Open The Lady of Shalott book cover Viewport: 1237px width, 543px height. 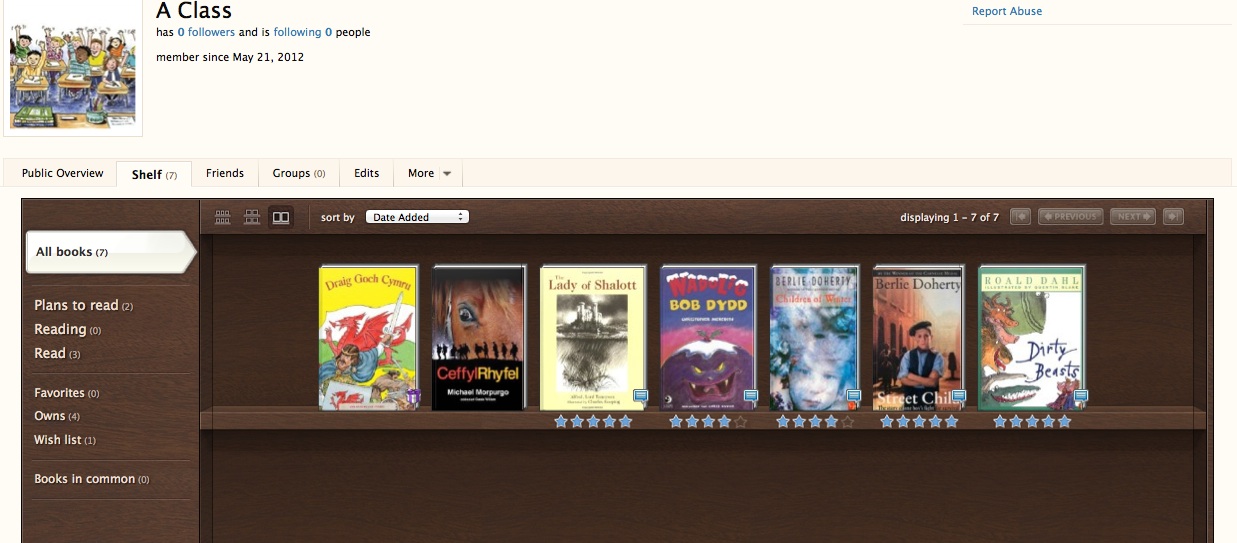click(593, 338)
